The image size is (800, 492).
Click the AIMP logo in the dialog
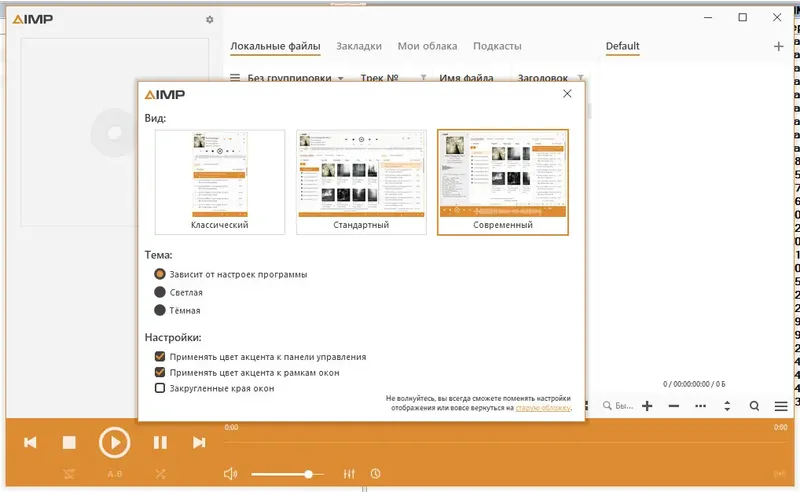[x=165, y=94]
